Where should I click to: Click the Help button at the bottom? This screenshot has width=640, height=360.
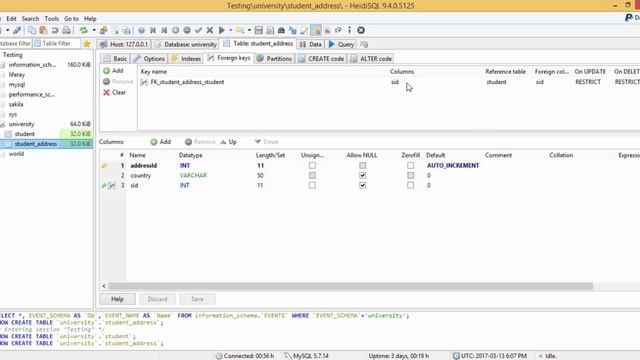coord(118,299)
